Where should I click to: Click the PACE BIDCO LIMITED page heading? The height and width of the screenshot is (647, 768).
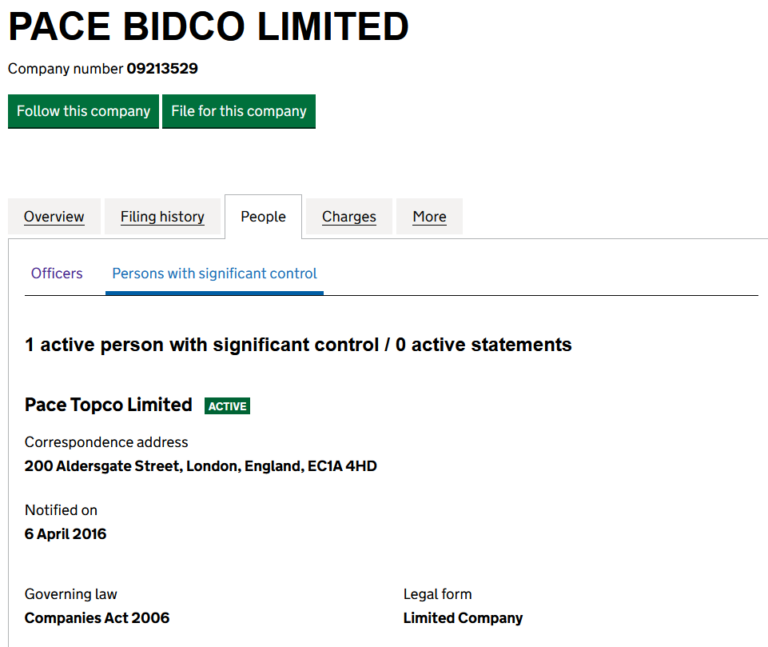pos(209,27)
